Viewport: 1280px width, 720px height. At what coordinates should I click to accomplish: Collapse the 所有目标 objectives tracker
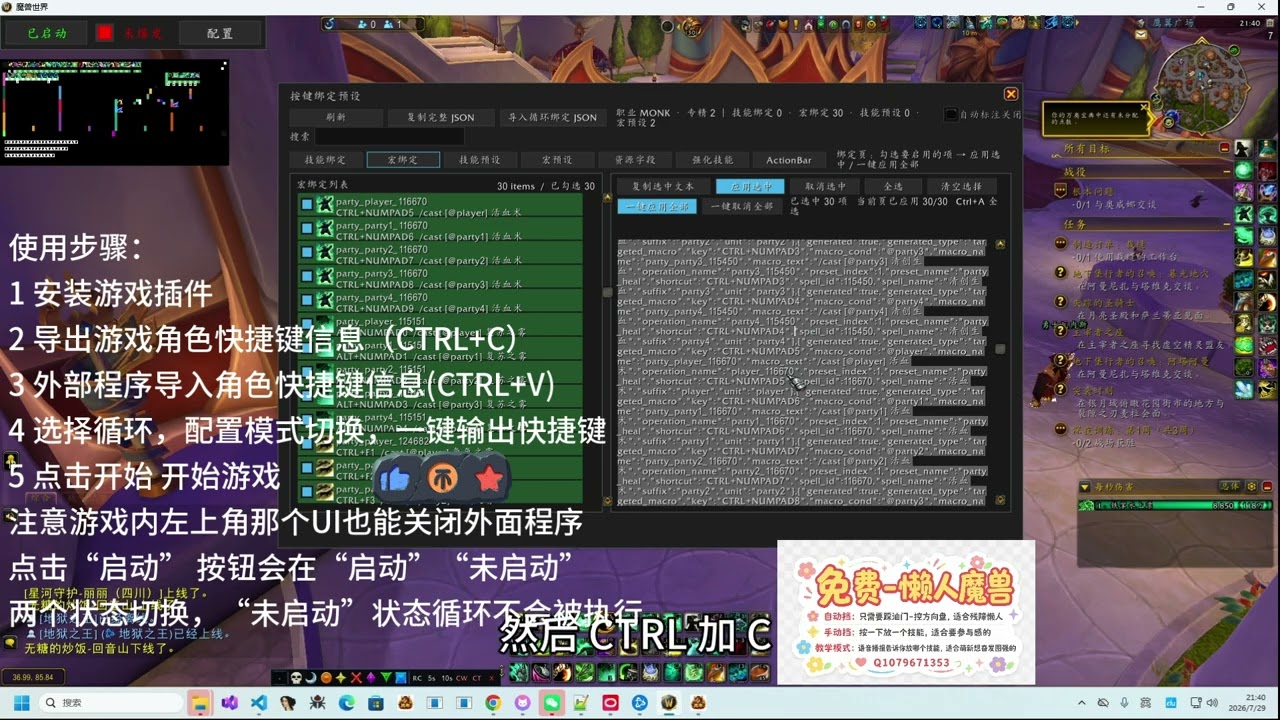(1225, 148)
